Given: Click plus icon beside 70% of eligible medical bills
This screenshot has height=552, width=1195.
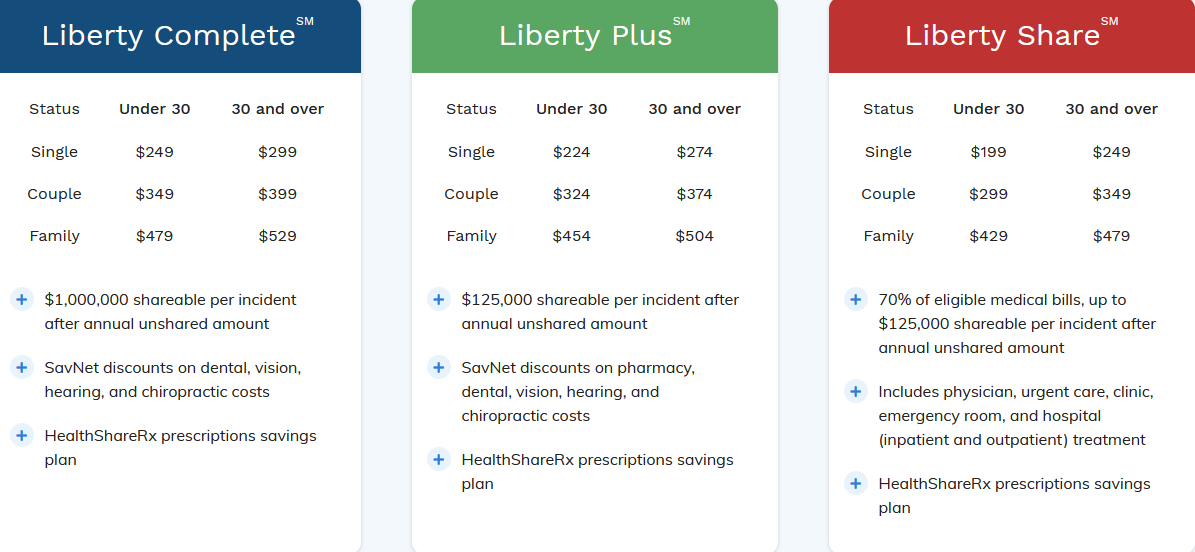Looking at the screenshot, I should pos(855,299).
